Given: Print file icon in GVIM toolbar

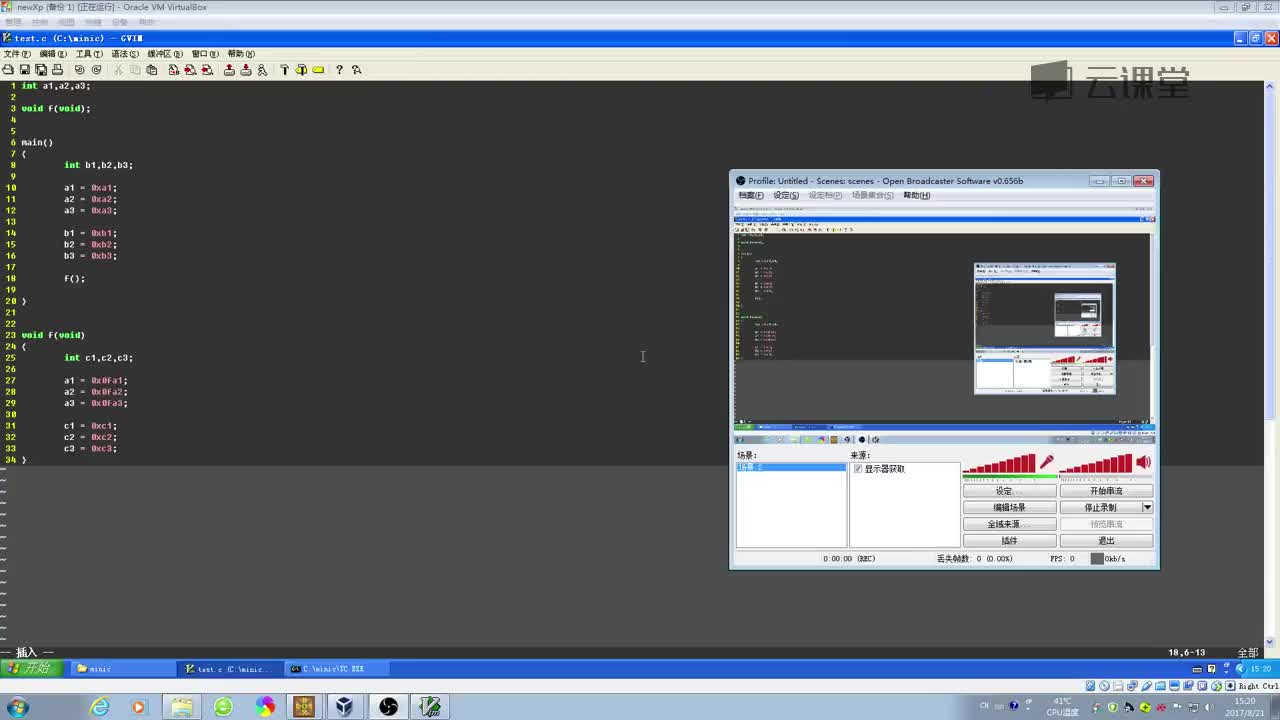Looking at the screenshot, I should click(57, 70).
